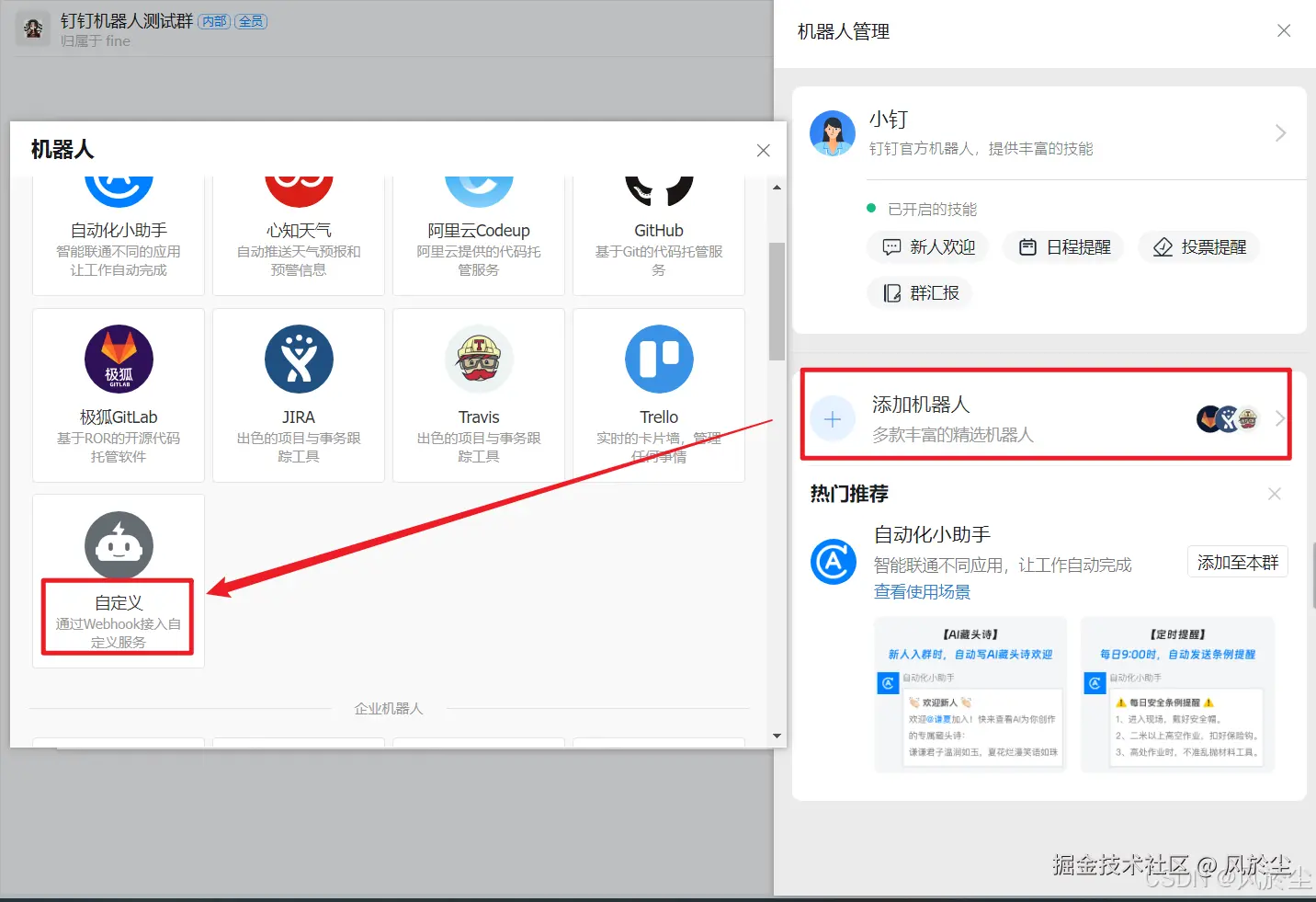Select the 企业机器人 section header
This screenshot has height=902, width=1316.
(x=388, y=708)
